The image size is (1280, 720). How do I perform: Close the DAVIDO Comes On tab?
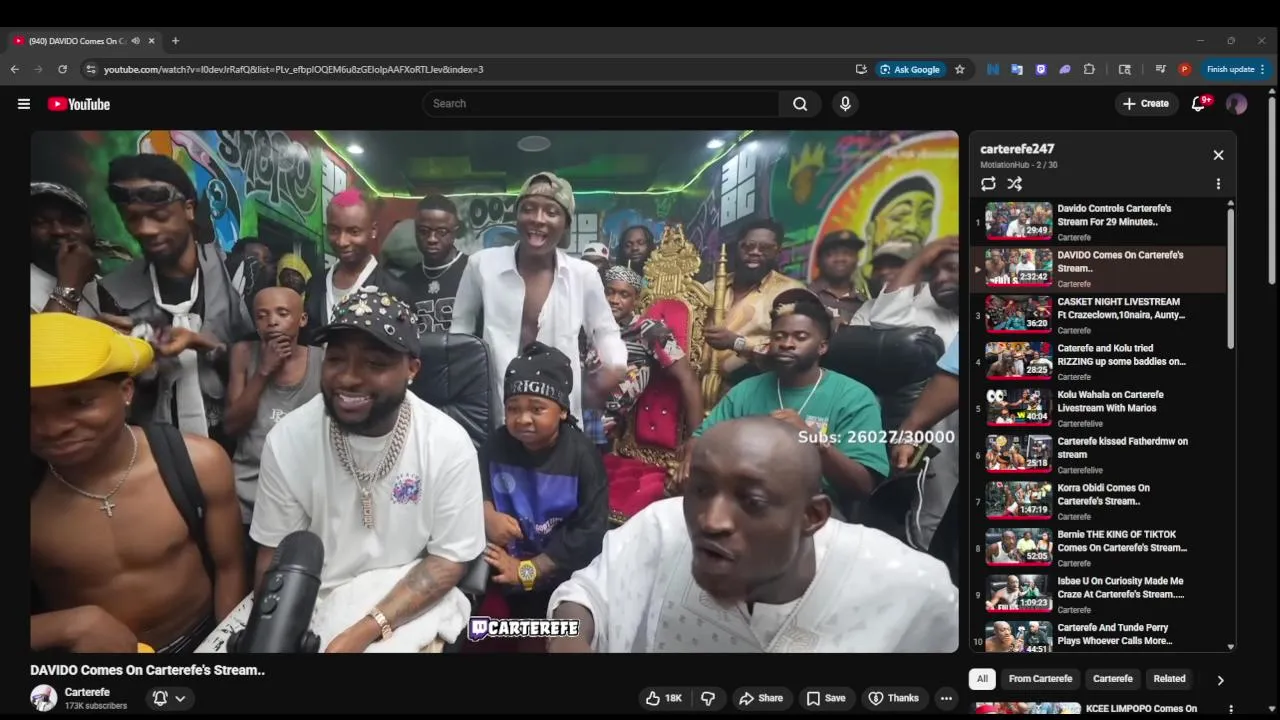[152, 41]
